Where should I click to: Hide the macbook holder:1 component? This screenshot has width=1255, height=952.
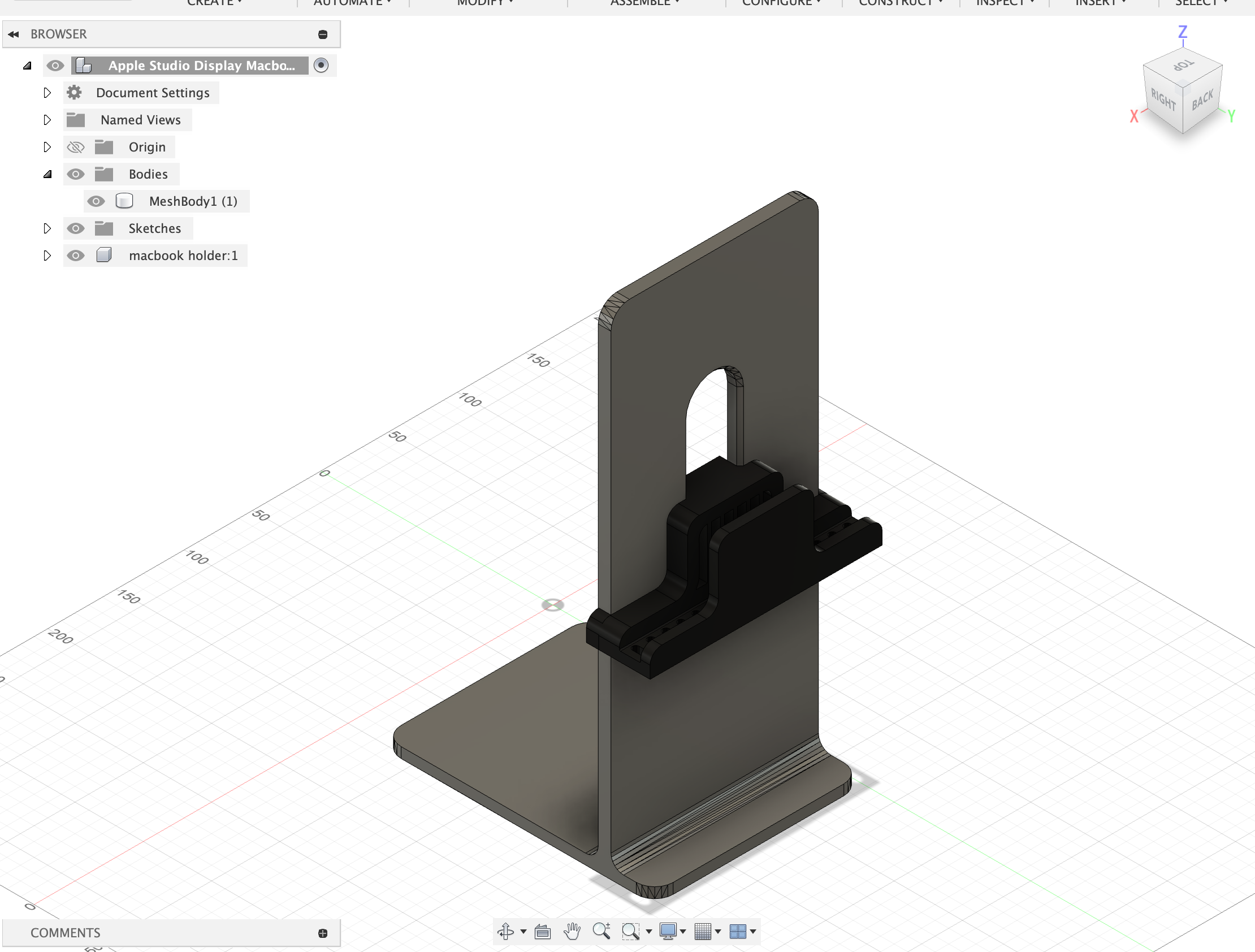[x=75, y=256]
